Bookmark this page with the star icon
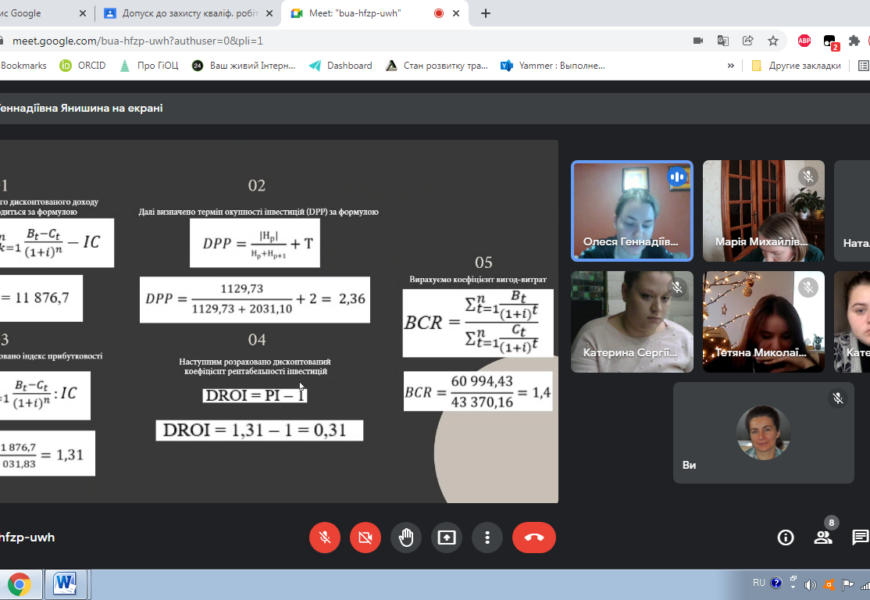The width and height of the screenshot is (870, 600). pos(773,41)
